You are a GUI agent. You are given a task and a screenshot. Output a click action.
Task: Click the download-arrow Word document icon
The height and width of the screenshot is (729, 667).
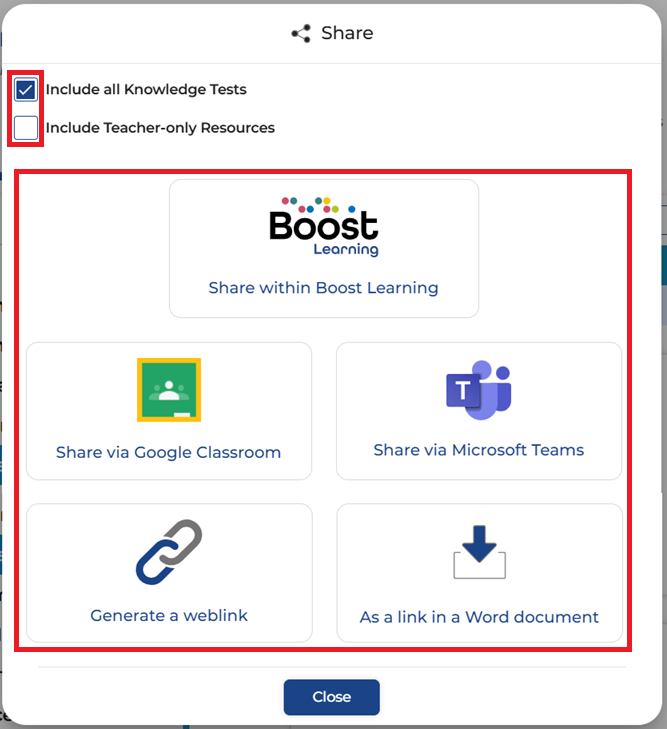(x=479, y=552)
